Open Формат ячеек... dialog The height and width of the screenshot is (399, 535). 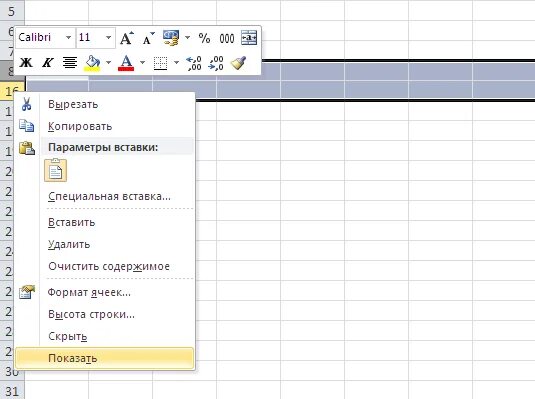click(x=105, y=293)
